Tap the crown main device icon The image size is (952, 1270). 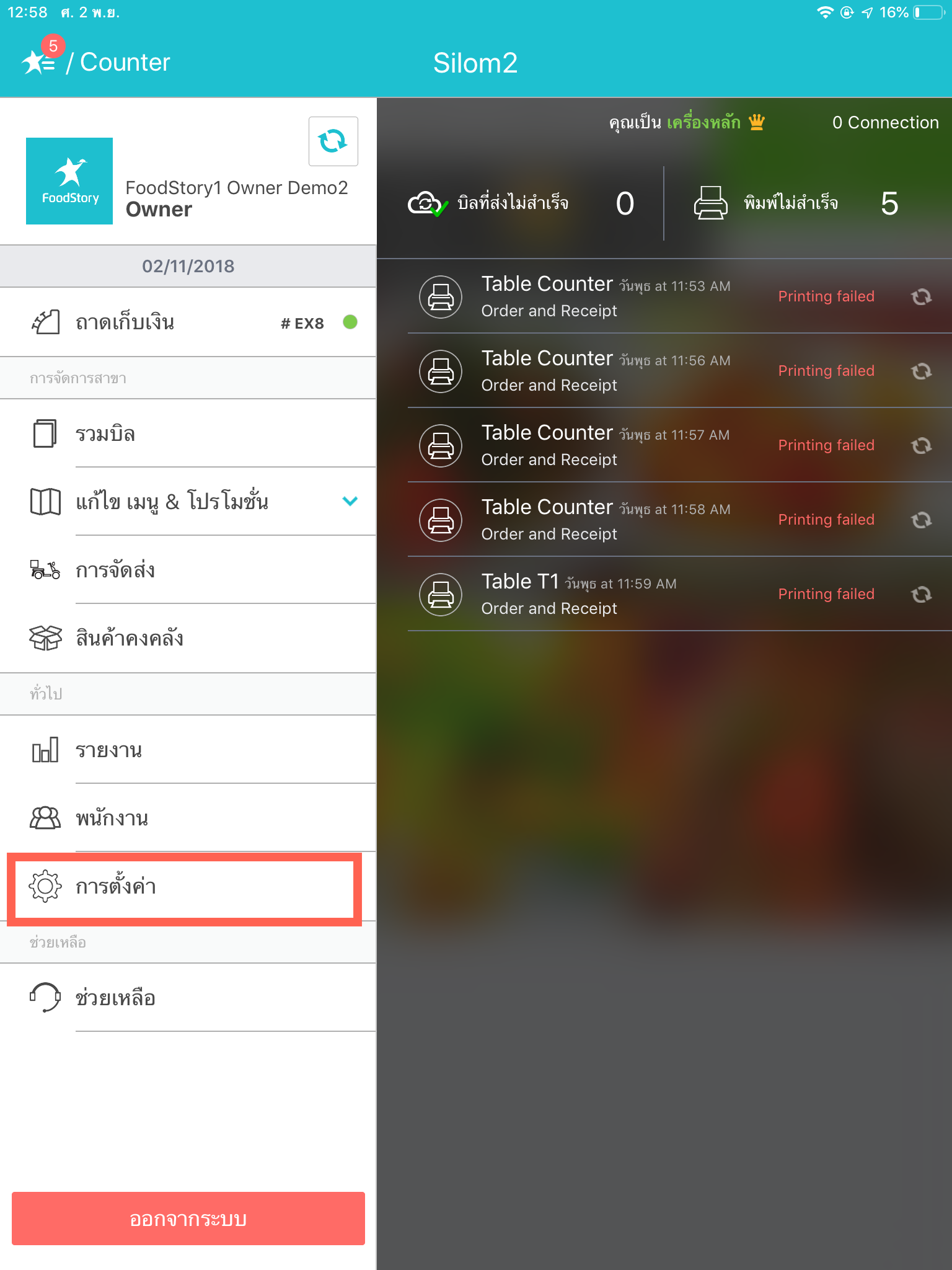tap(757, 122)
